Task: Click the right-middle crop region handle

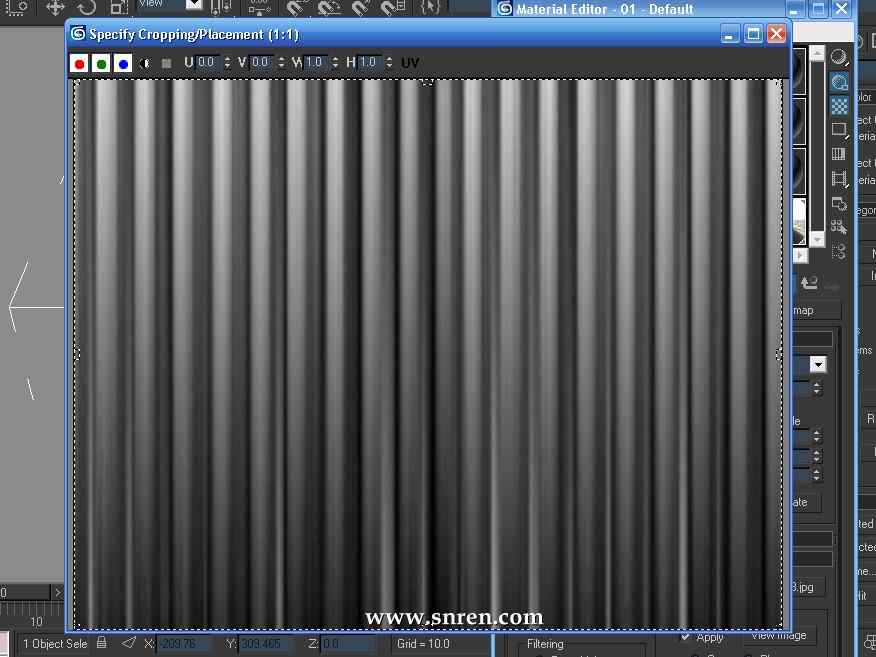Action: click(x=779, y=354)
